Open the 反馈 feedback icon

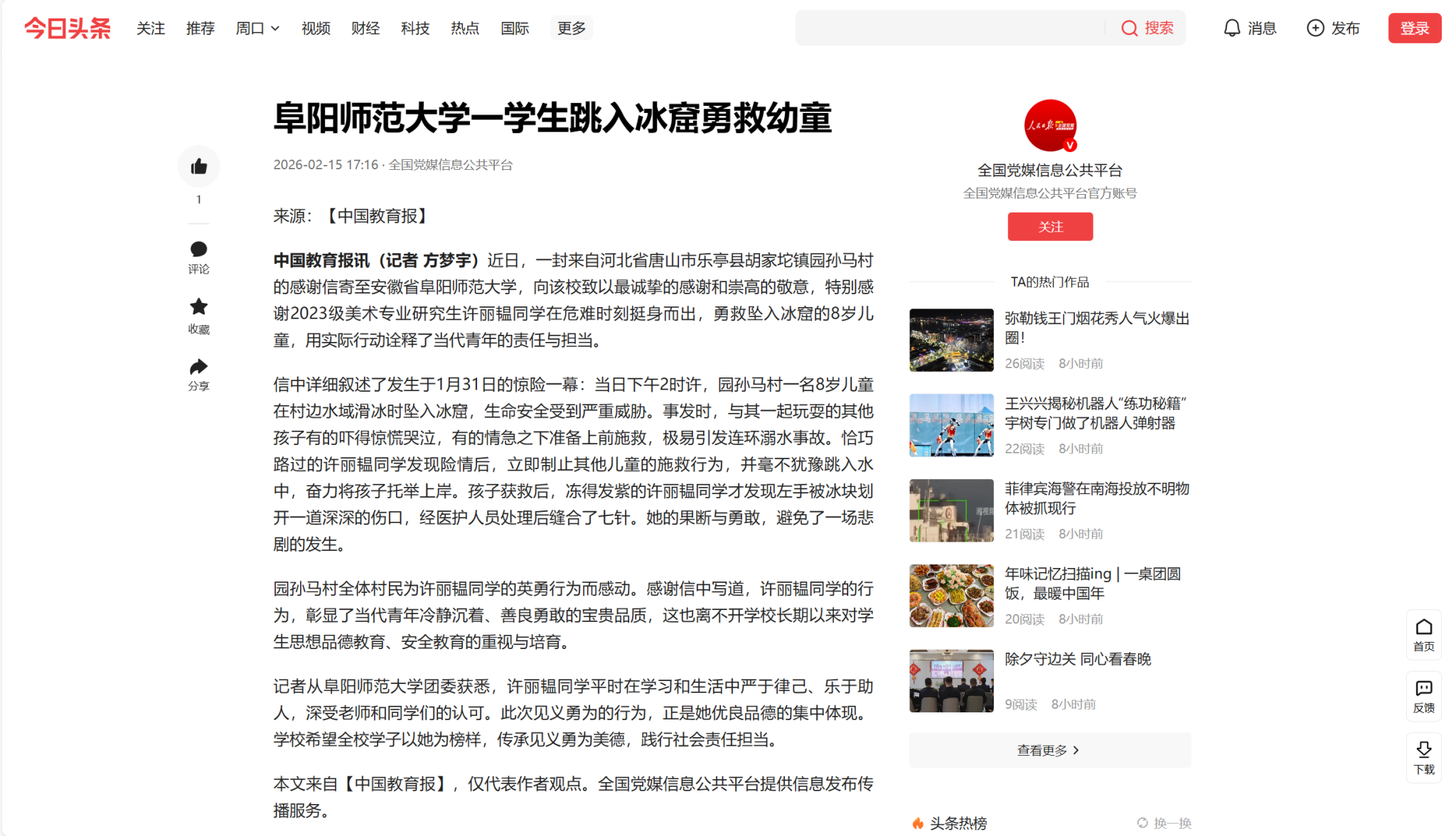pyautogui.click(x=1423, y=688)
